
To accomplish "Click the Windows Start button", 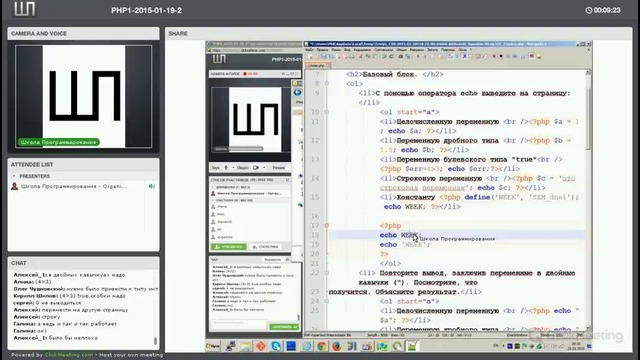I will coord(213,346).
